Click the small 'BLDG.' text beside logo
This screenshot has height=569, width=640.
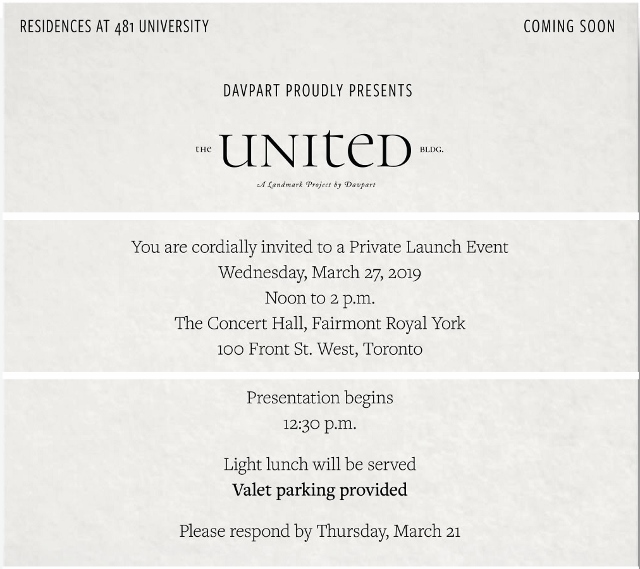(431, 150)
